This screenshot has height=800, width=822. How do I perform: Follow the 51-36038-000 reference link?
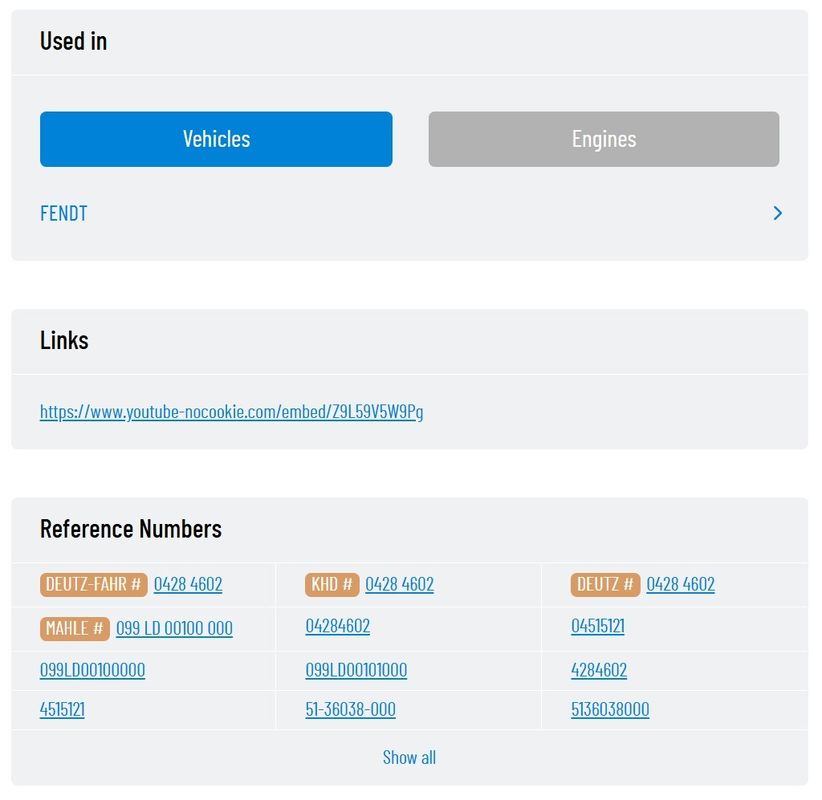click(x=350, y=709)
